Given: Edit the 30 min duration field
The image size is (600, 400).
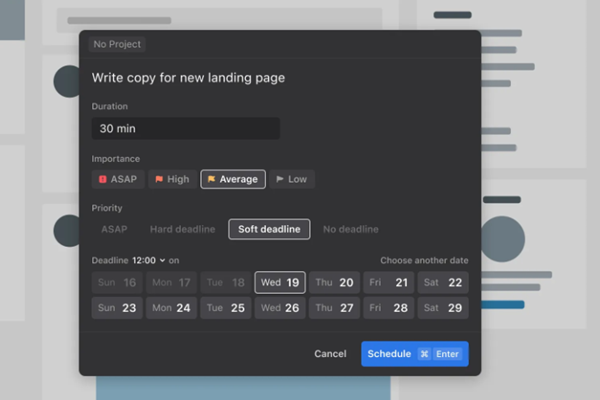Looking at the screenshot, I should click(x=186, y=128).
